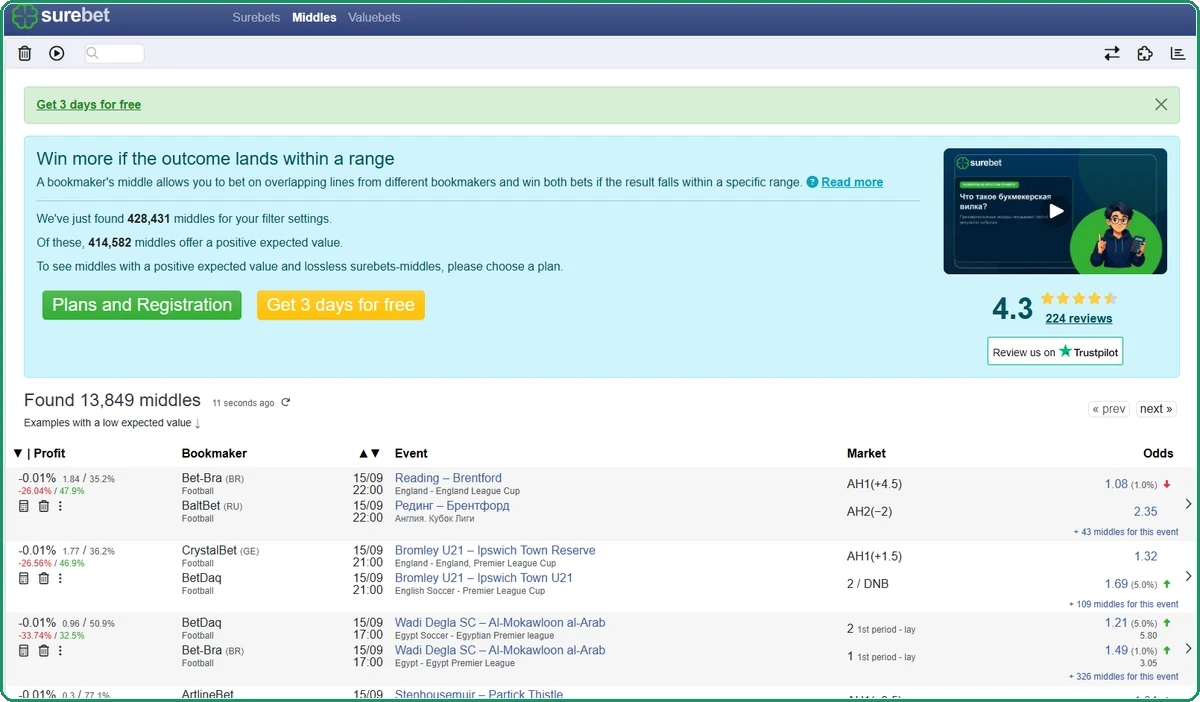Open more options for Bromley U21 row
Viewport: 1200px width, 702px height.
(60, 578)
